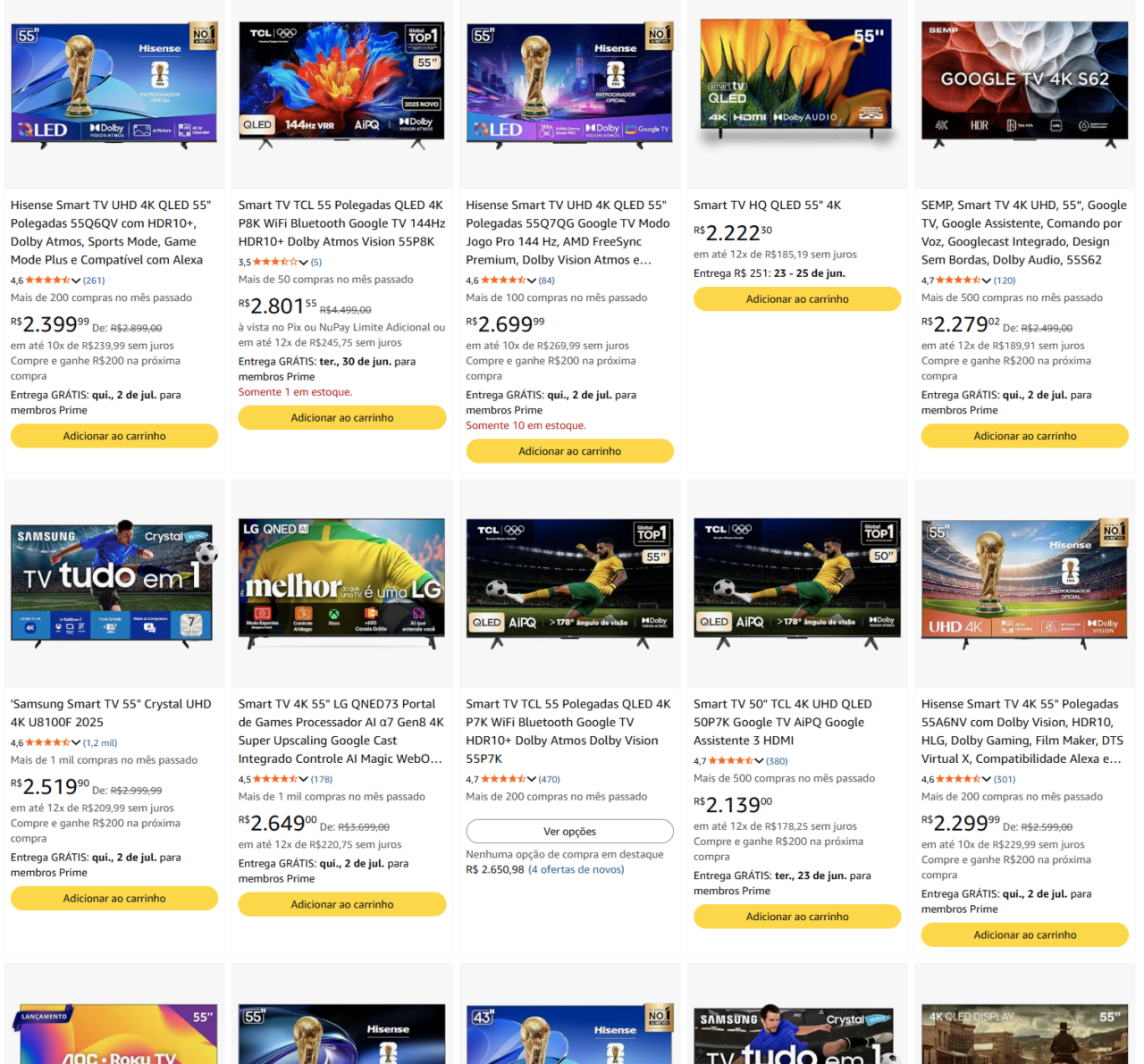Open TCL 55" QLED AiPQ image
This screenshot has height=1064, width=1144.
(570, 582)
